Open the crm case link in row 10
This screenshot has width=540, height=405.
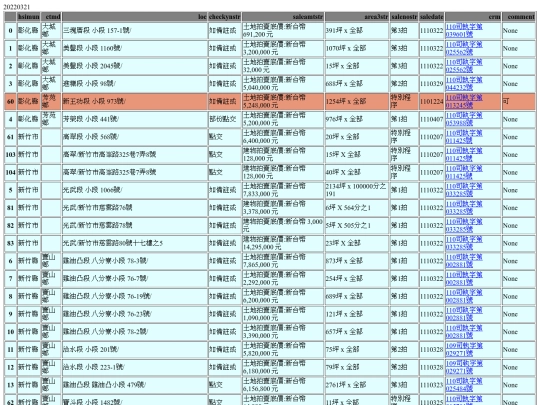[464, 332]
